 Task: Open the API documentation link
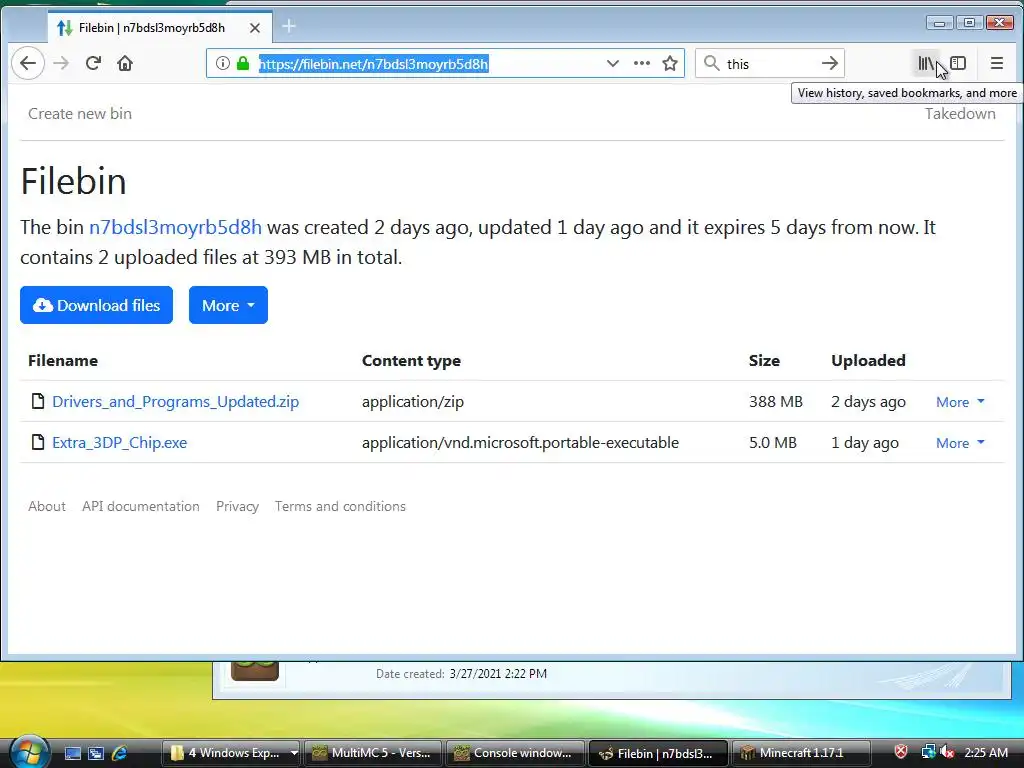141,506
